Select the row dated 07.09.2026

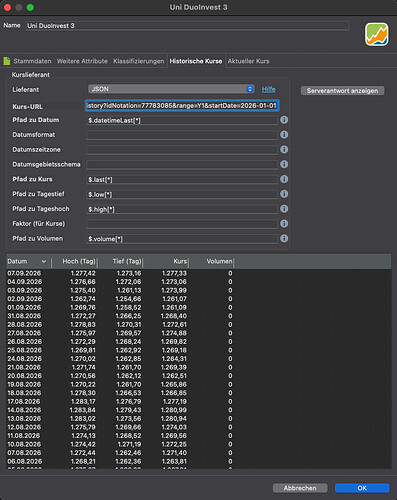[x=199, y=273]
